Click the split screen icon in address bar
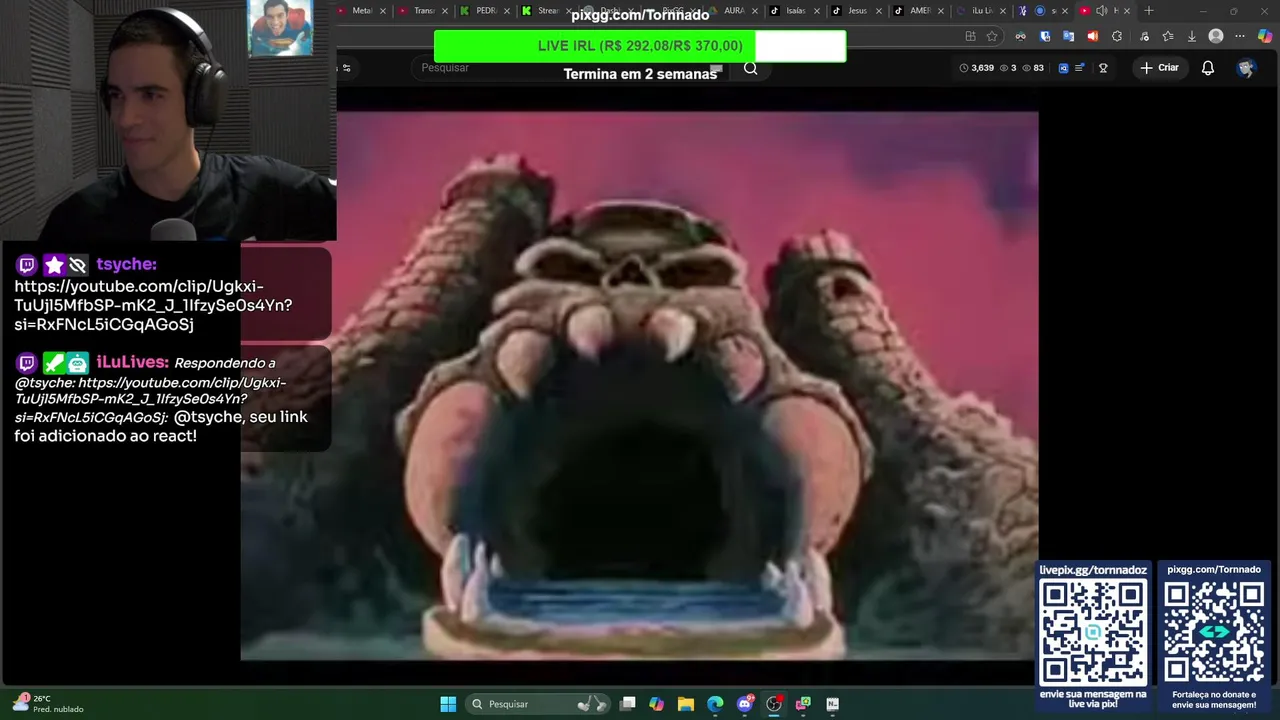The image size is (1280, 720). (x=970, y=36)
